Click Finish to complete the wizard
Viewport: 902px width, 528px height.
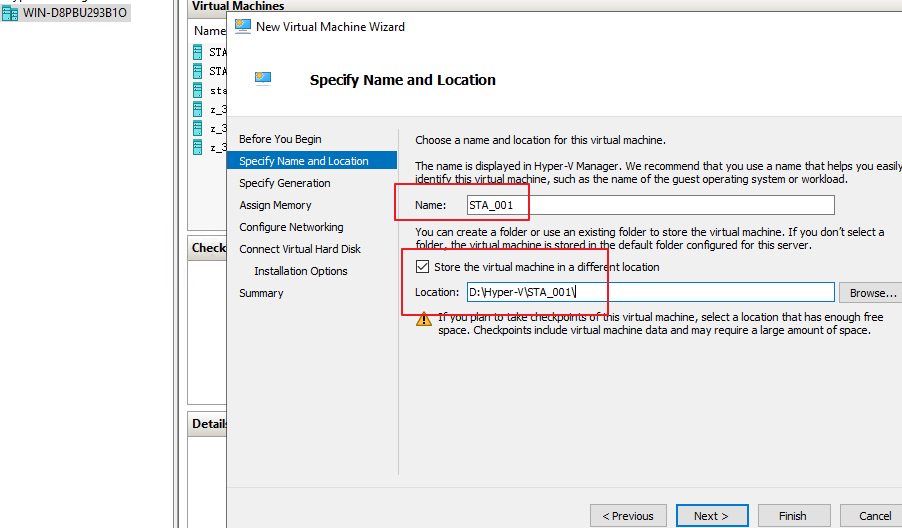click(x=792, y=516)
